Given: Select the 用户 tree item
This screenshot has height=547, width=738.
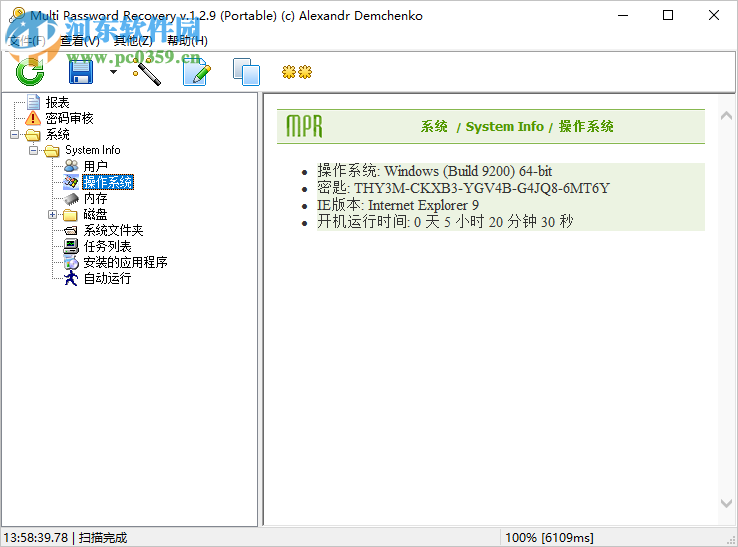Looking at the screenshot, I should 96,166.
